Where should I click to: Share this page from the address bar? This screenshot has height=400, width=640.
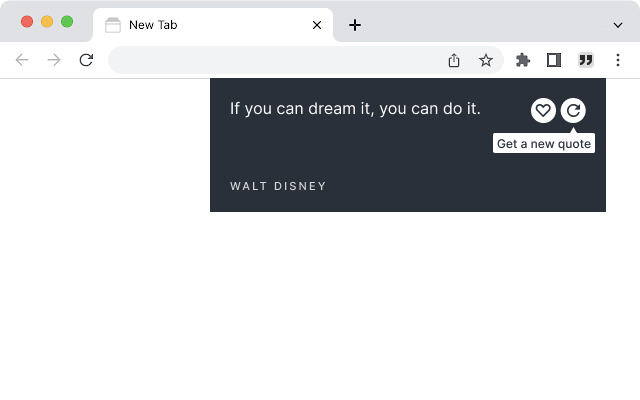tap(454, 60)
